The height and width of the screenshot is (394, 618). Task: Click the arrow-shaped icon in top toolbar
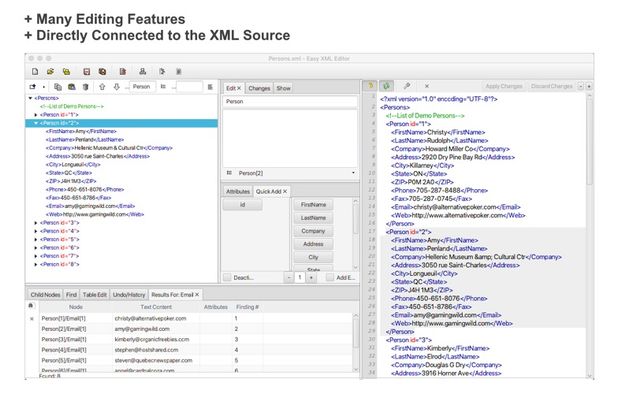(162, 72)
